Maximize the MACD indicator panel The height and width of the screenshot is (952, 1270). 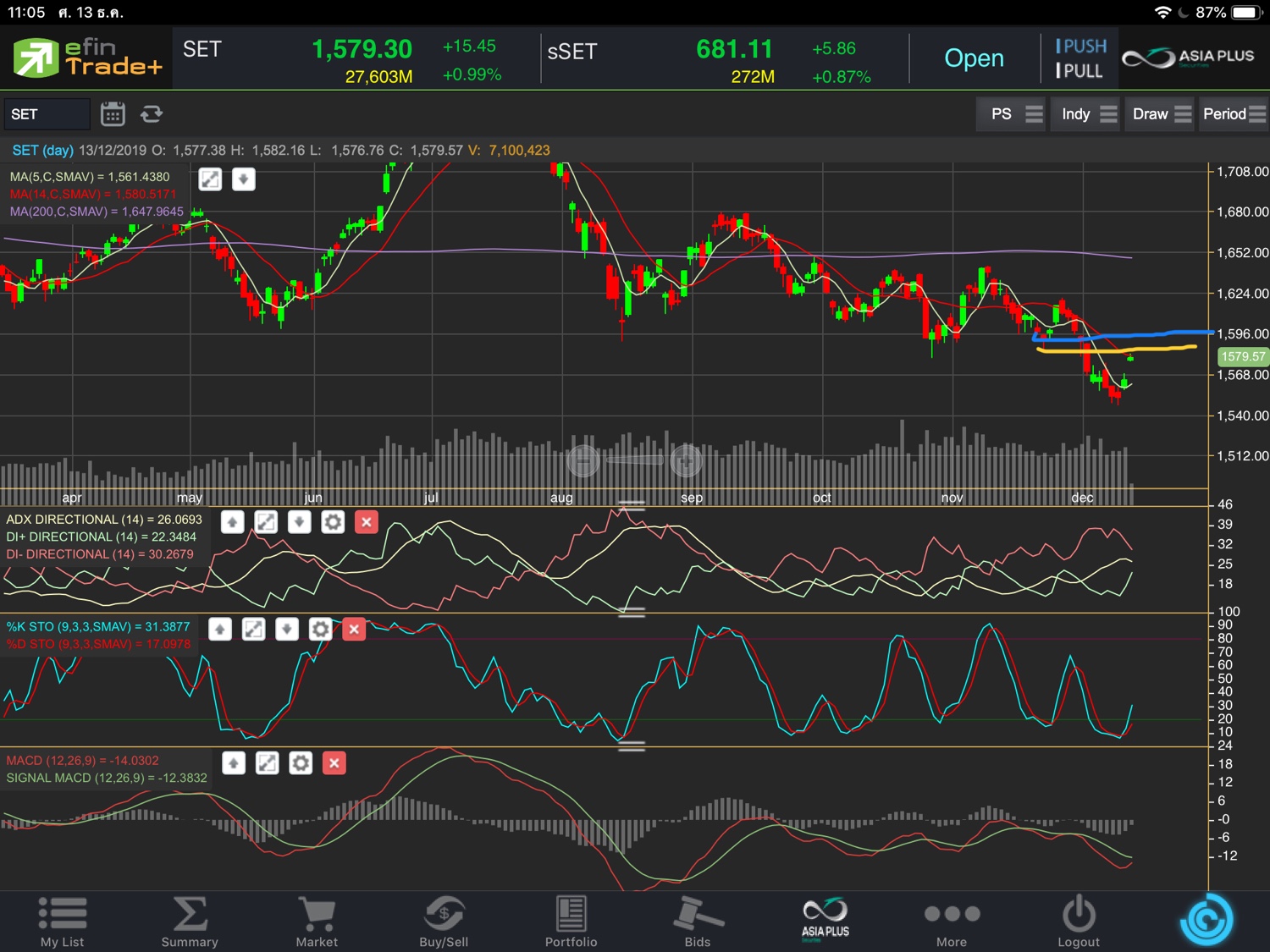(x=267, y=763)
